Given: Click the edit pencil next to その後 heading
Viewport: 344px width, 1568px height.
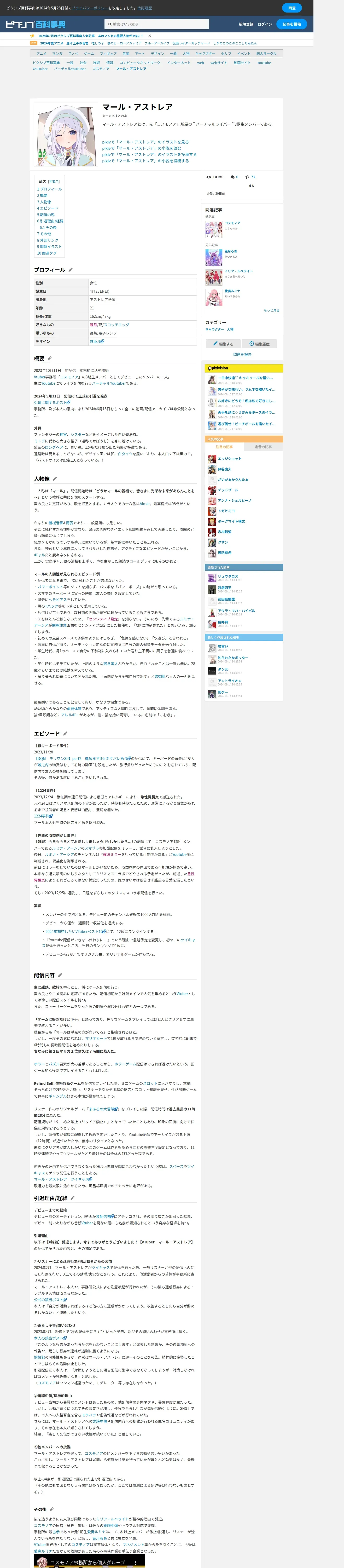Looking at the screenshot, I should [52, 1509].
